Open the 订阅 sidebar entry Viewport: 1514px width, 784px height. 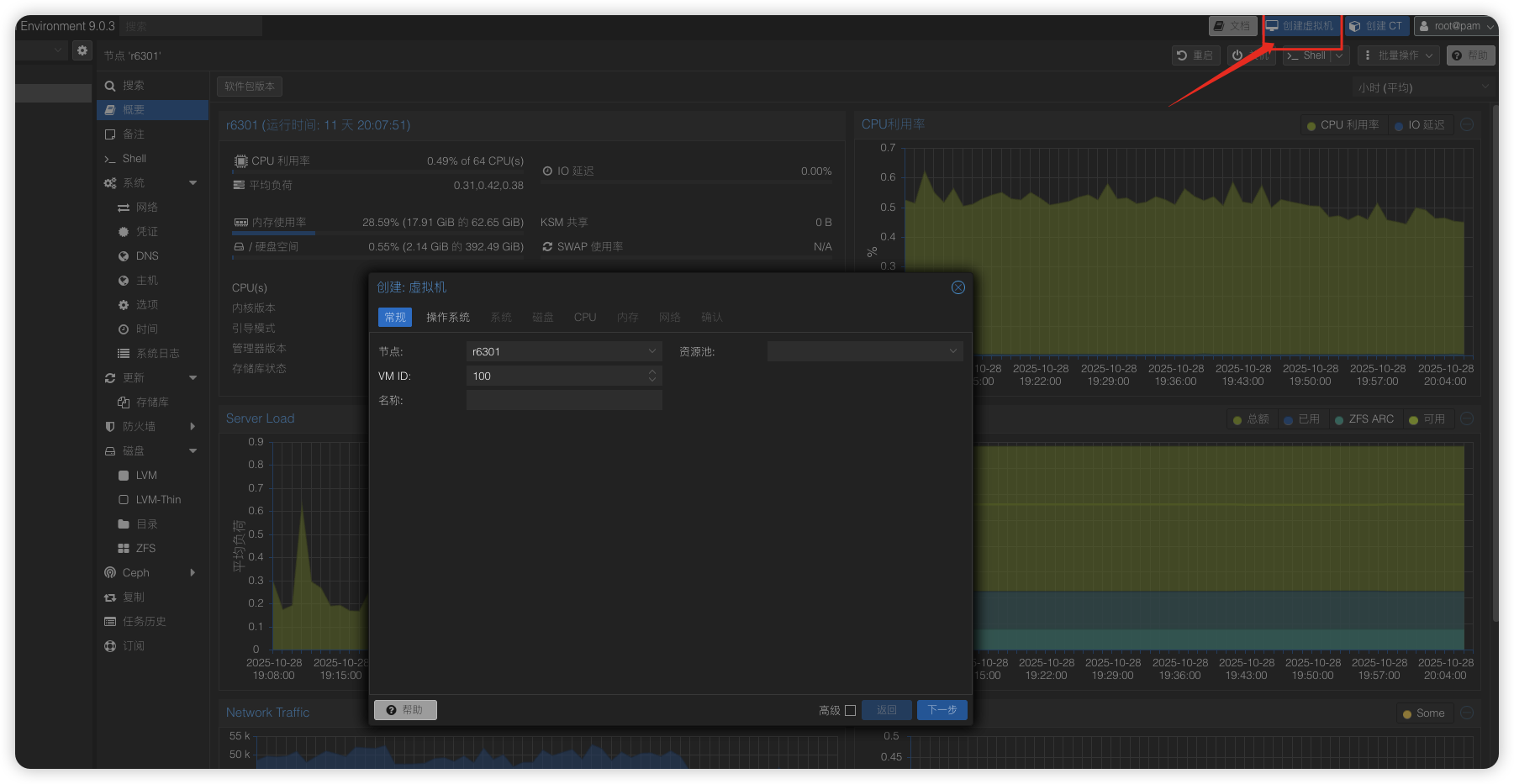click(133, 646)
